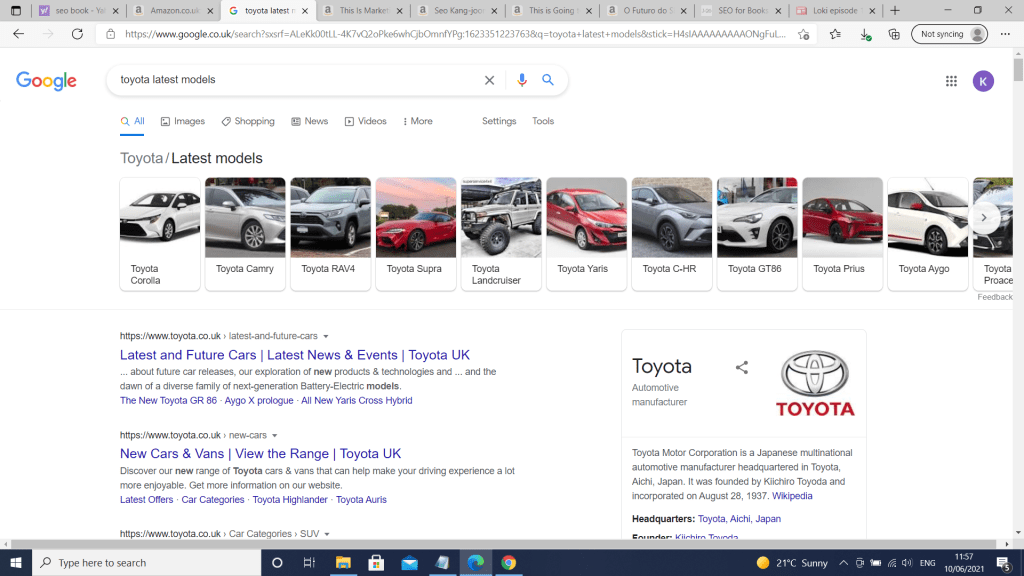The height and width of the screenshot is (576, 1024).
Task: Reload the page with refresh icon
Action: tap(77, 33)
